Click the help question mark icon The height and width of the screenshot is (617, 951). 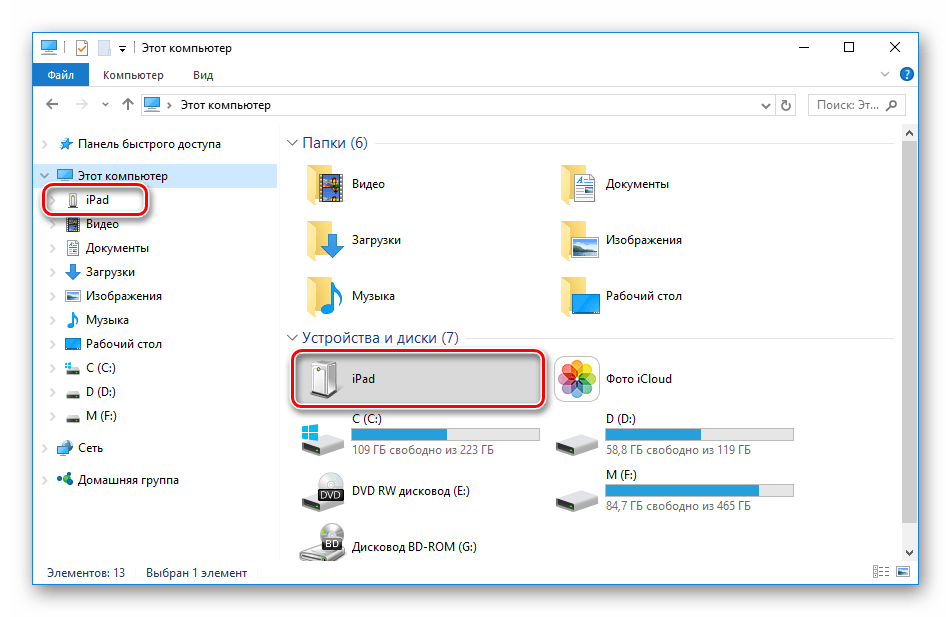point(906,75)
